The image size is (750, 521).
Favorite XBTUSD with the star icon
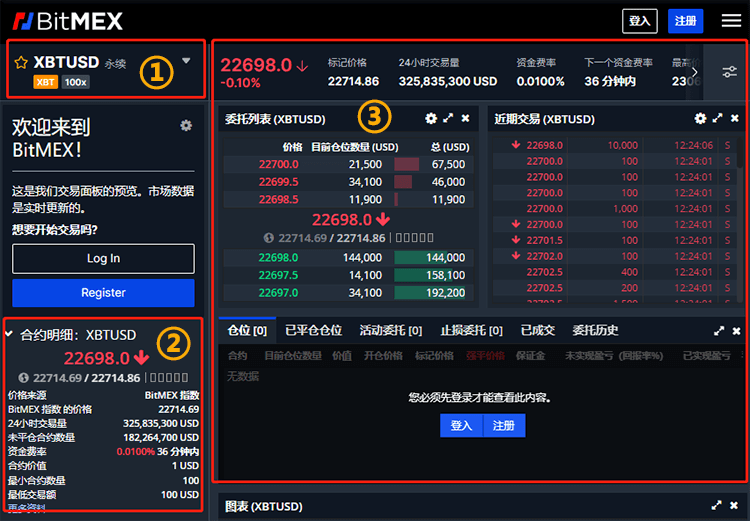point(21,63)
